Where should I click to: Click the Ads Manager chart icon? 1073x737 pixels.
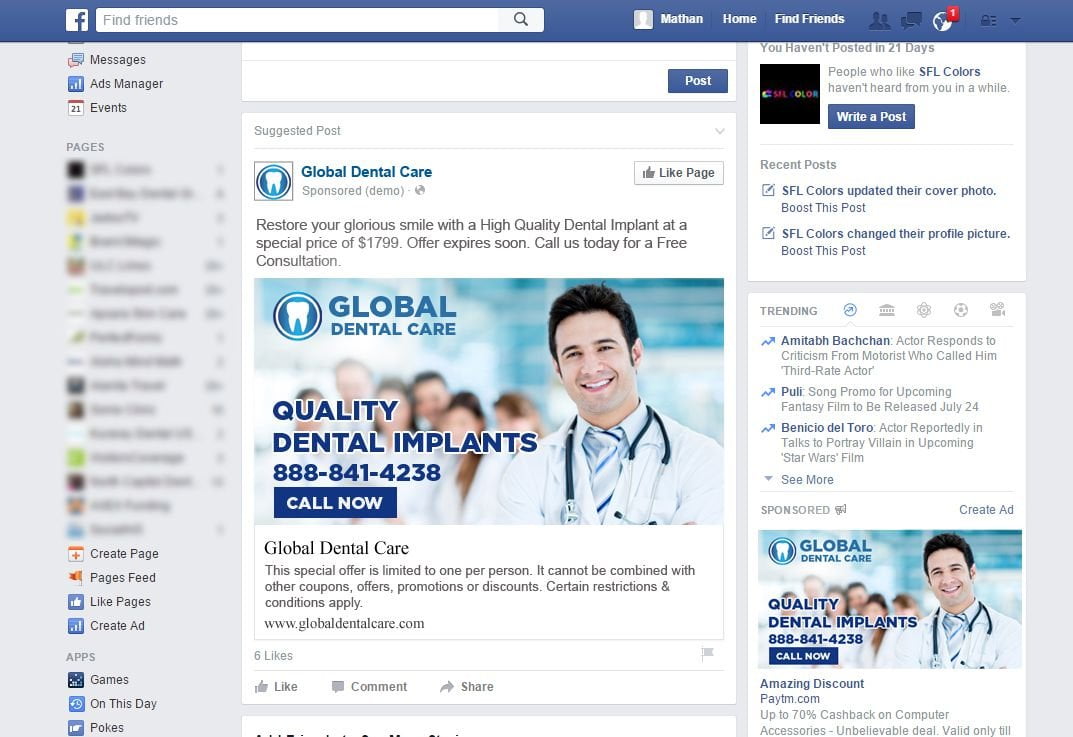click(x=75, y=83)
